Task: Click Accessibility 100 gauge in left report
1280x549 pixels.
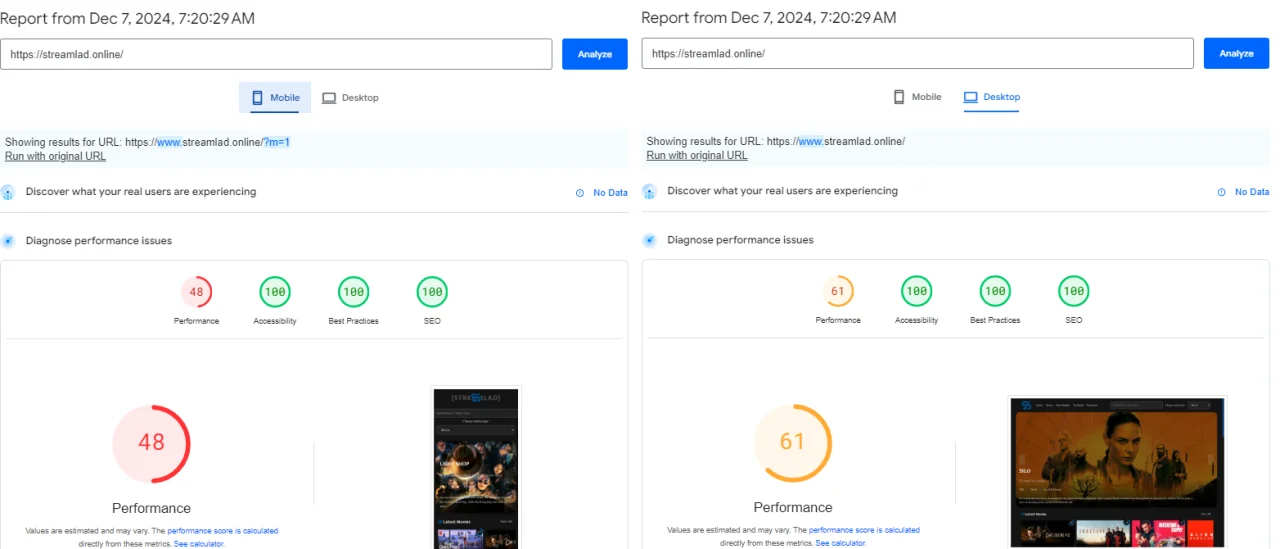Action: point(275,293)
